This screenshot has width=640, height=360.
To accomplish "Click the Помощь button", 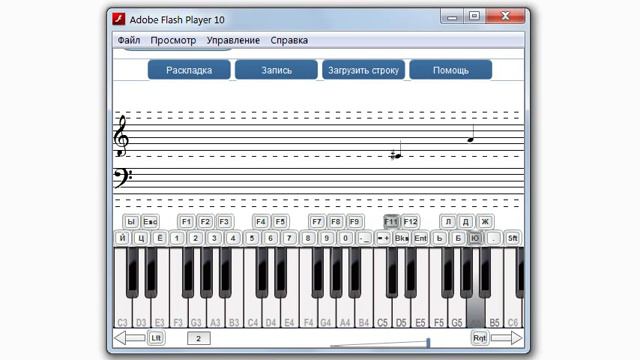I will [x=451, y=70].
